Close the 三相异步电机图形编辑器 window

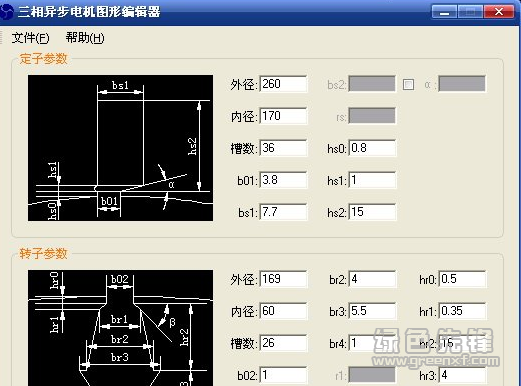pos(499,12)
